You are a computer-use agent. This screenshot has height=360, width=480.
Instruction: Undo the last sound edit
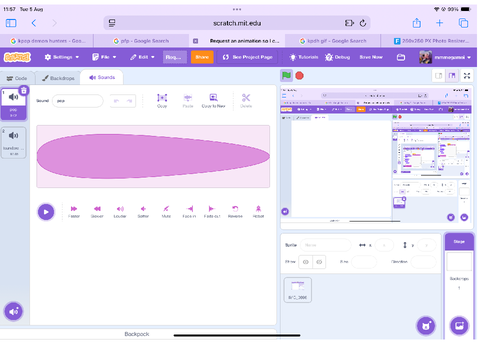[116, 101]
